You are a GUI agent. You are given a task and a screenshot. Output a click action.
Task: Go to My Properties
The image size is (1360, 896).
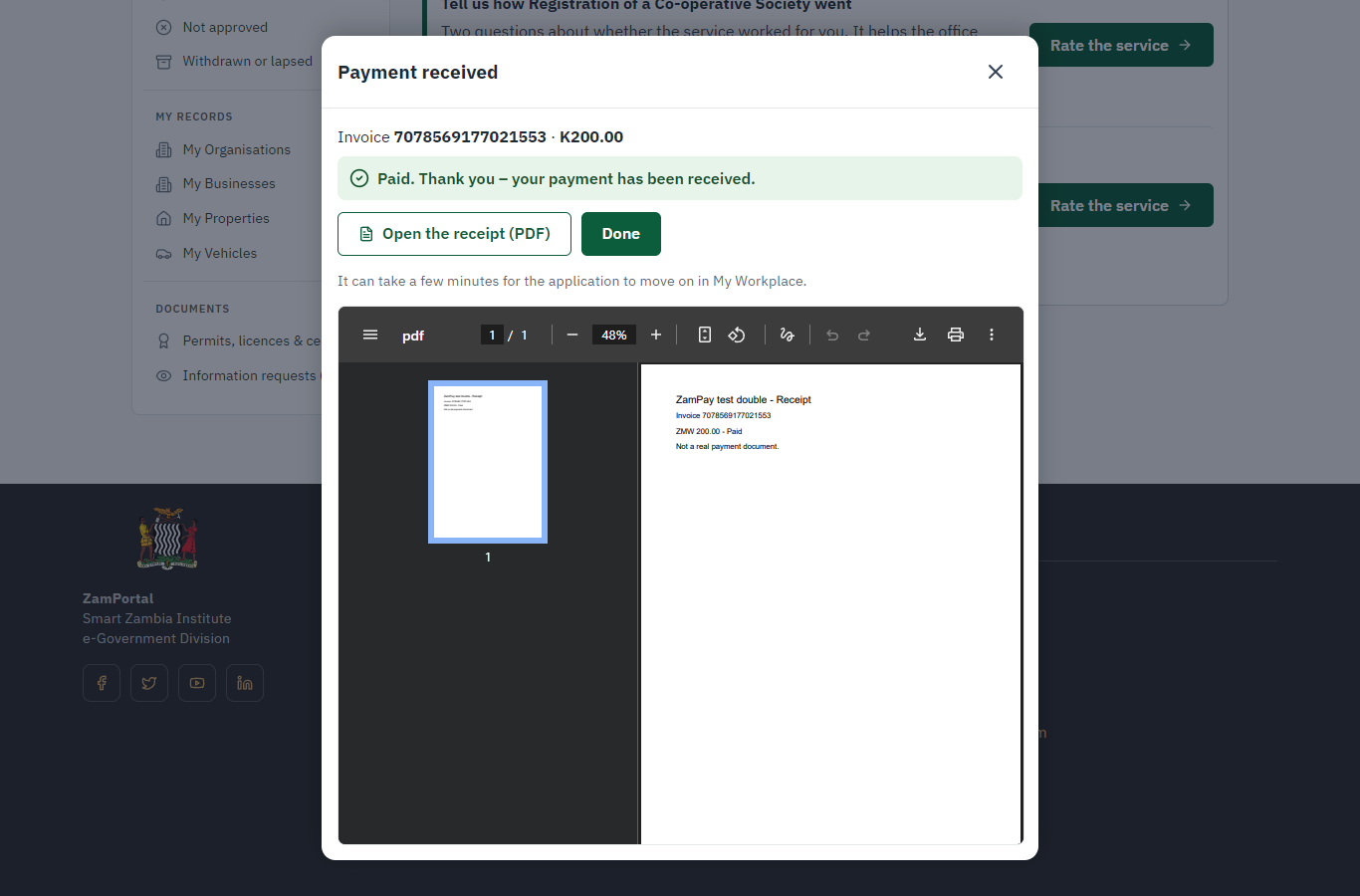tap(213, 218)
